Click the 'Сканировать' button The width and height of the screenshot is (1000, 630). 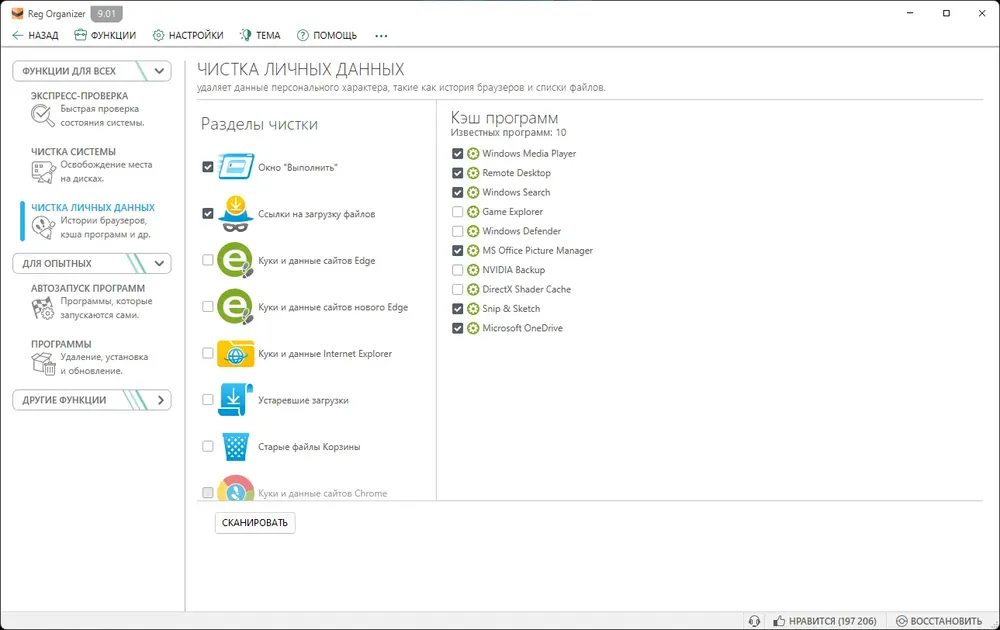(255, 523)
